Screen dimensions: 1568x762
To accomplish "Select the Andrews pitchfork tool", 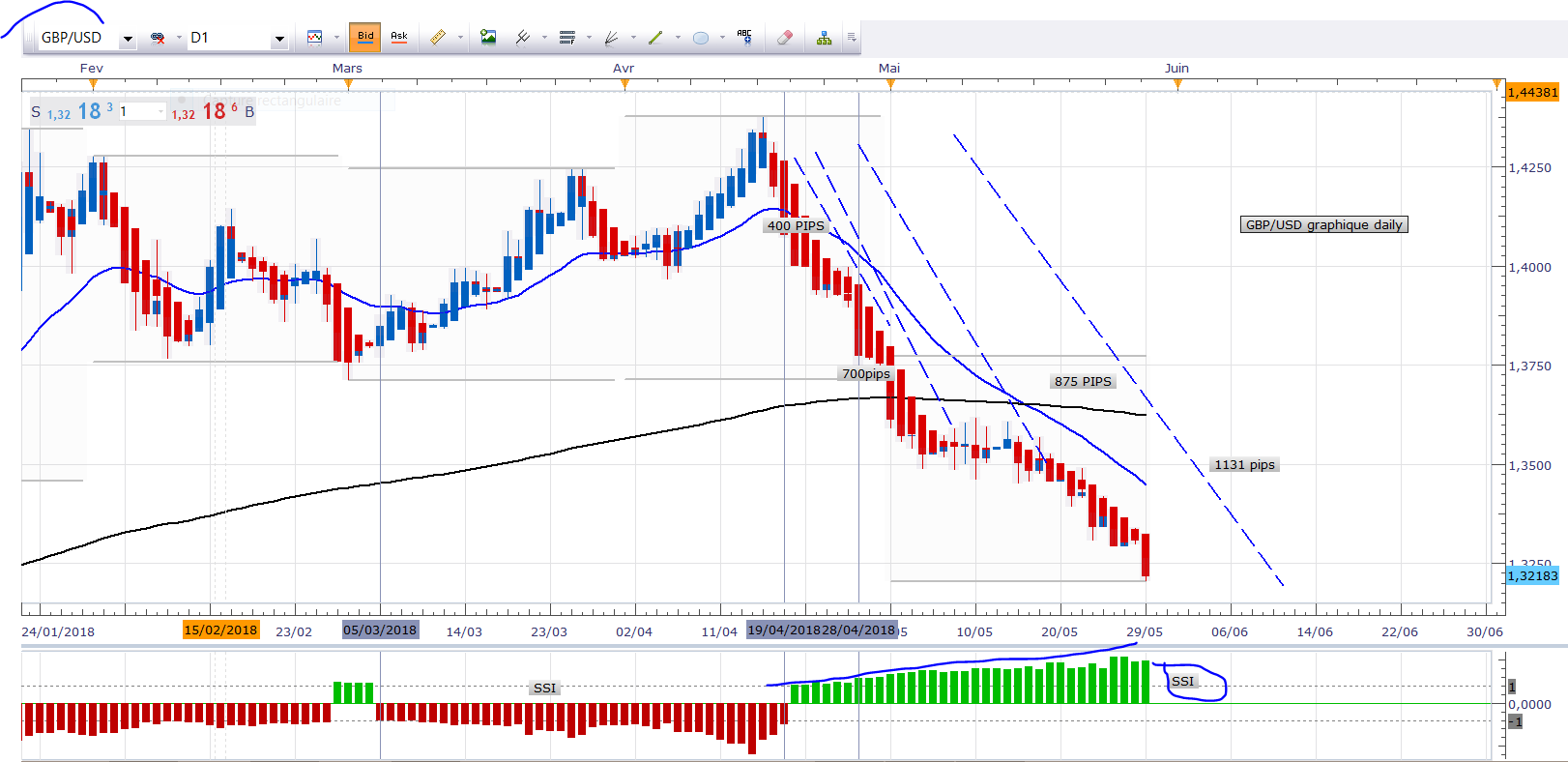I will pyautogui.click(x=522, y=38).
